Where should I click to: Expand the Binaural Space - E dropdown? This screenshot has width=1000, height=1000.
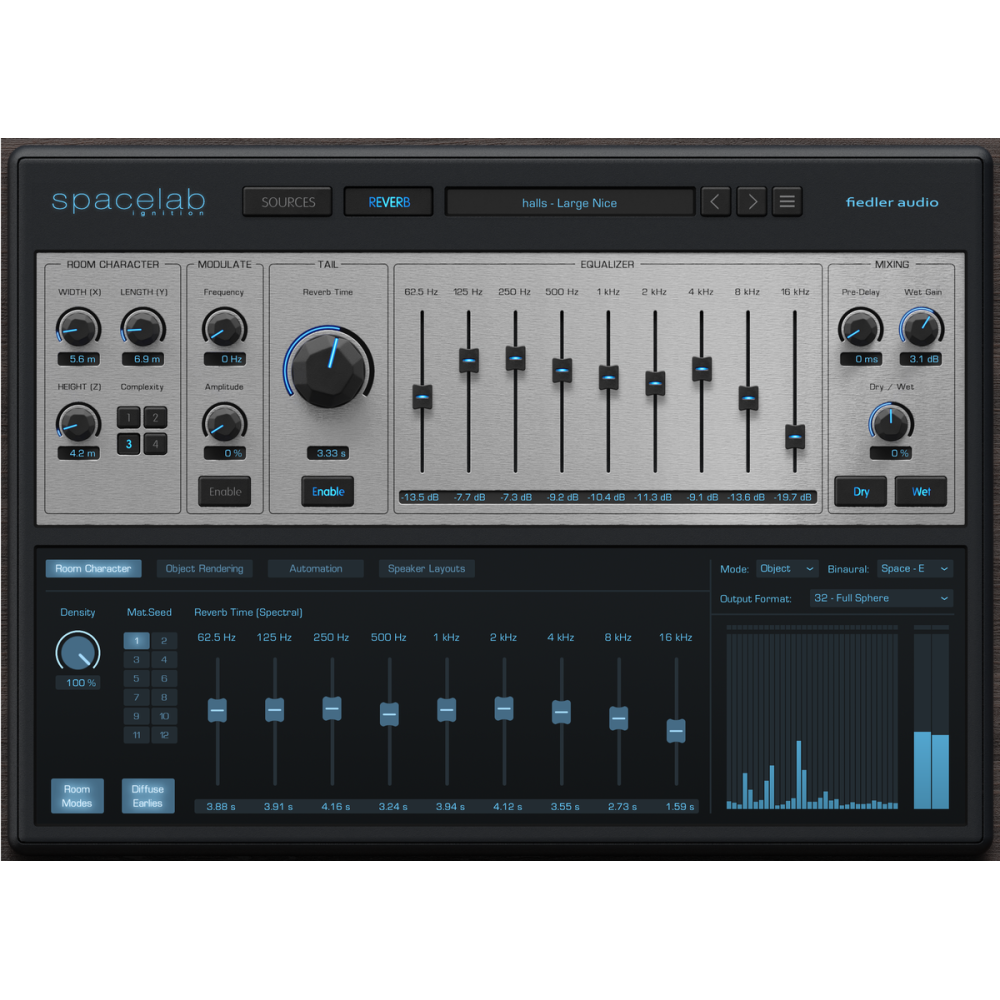pyautogui.click(x=915, y=568)
